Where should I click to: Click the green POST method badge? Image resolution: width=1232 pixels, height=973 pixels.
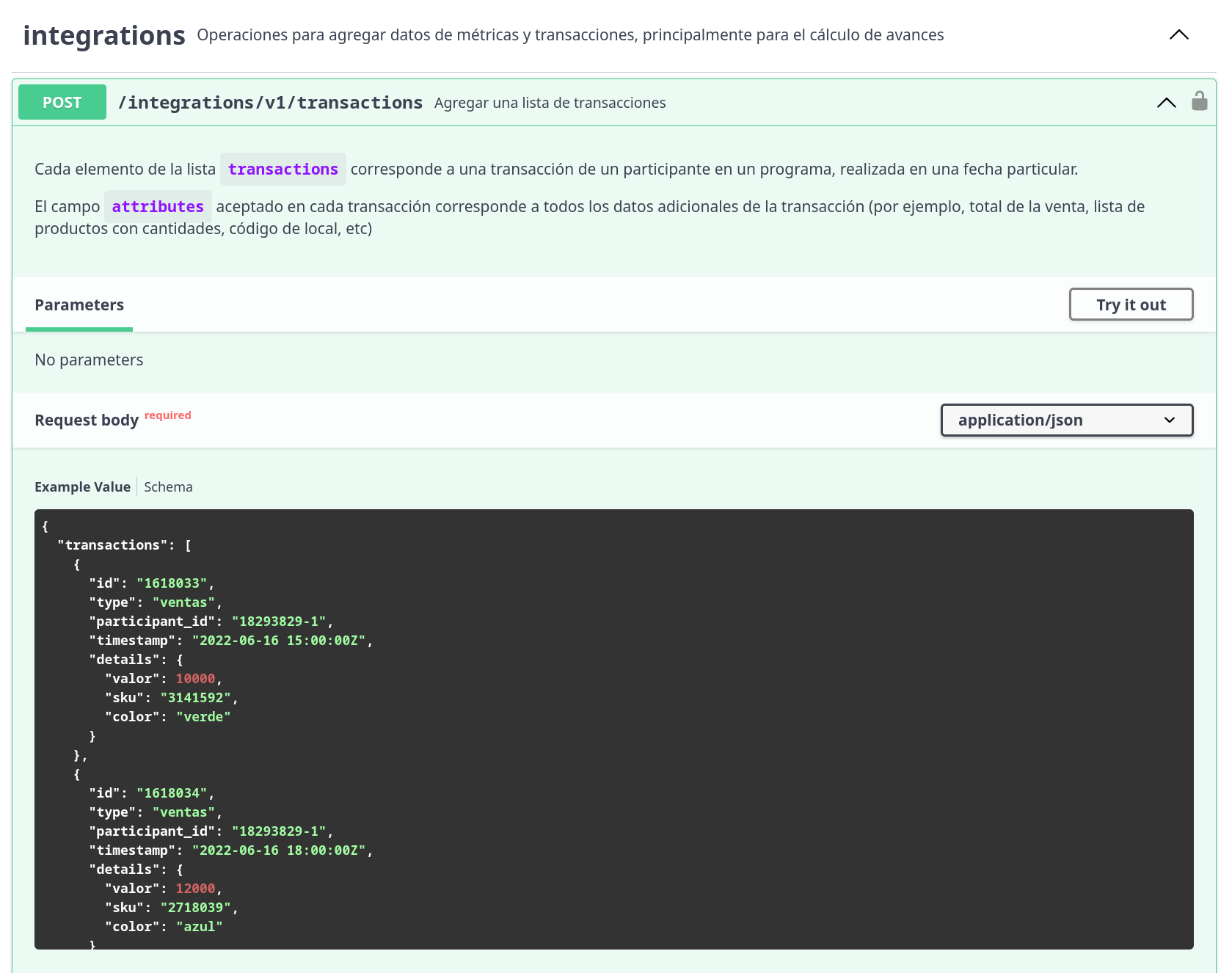pyautogui.click(x=62, y=102)
